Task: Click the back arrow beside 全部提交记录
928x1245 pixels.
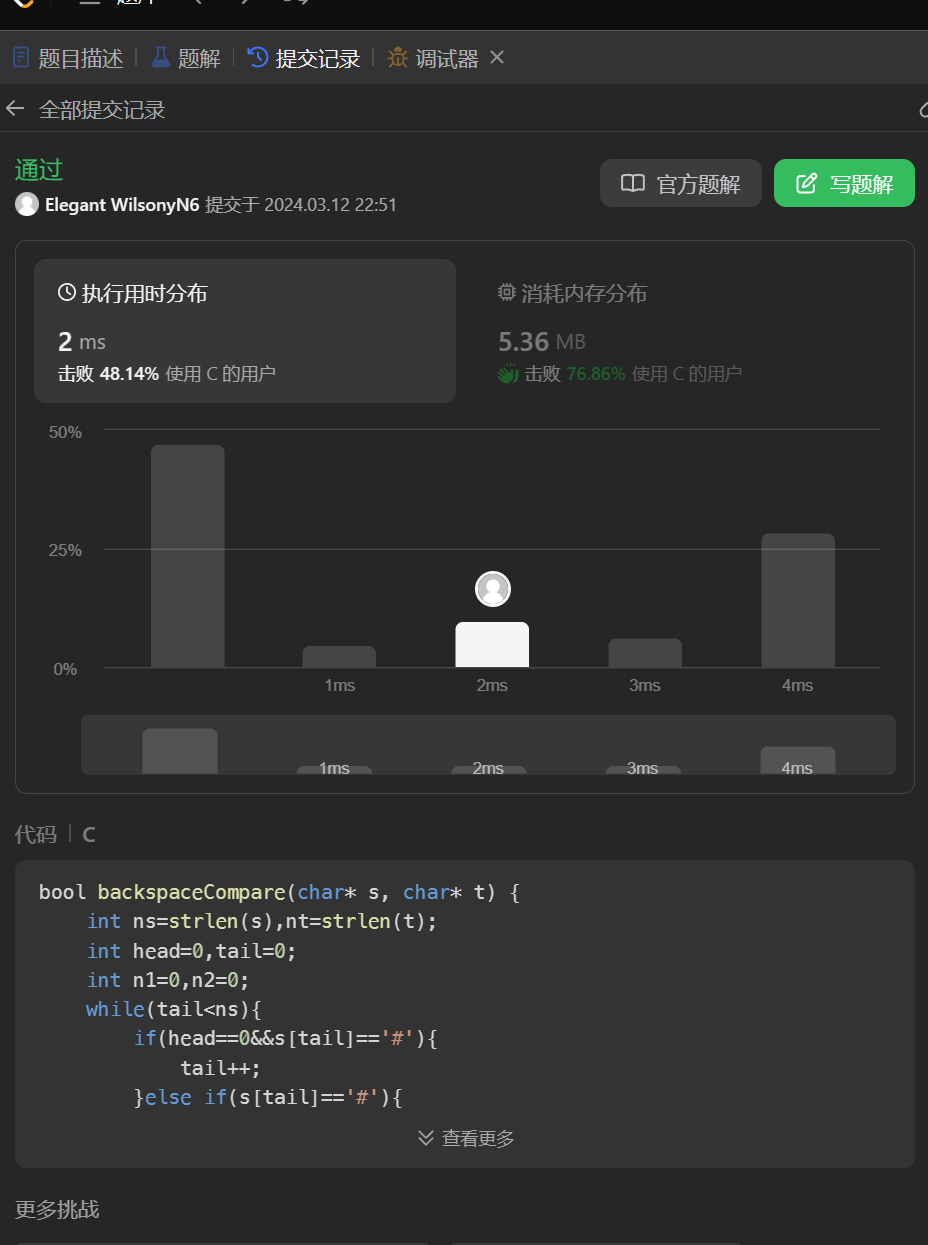Action: tap(14, 109)
